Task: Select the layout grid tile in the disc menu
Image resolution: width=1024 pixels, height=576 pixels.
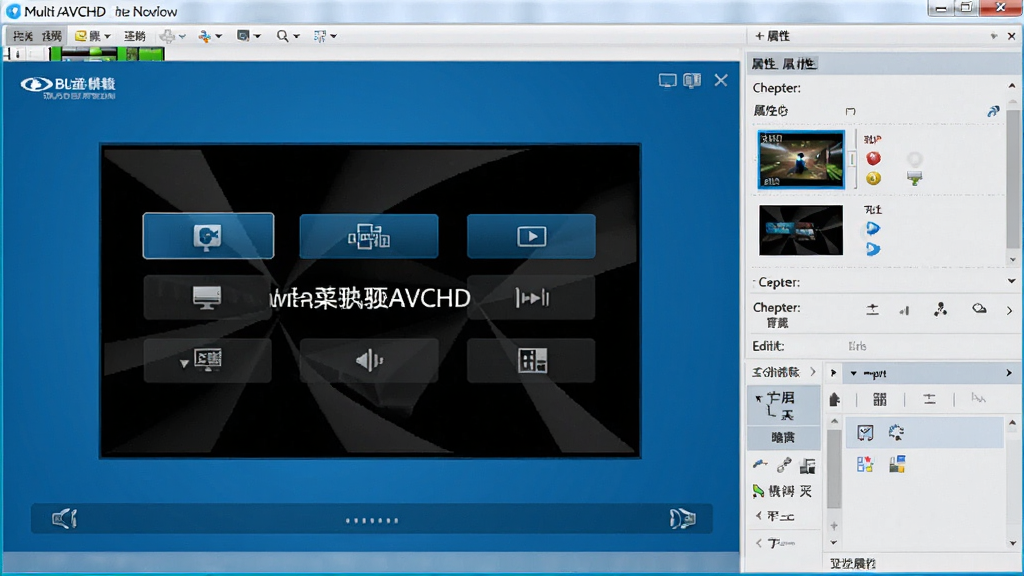Action: (x=531, y=360)
